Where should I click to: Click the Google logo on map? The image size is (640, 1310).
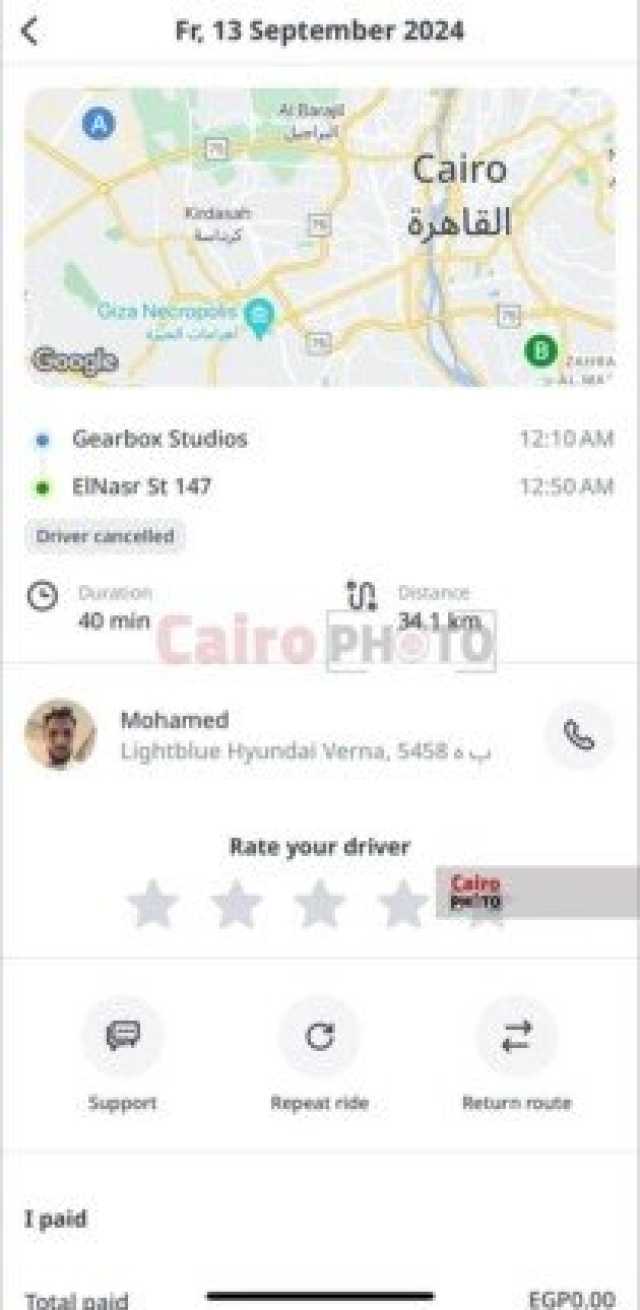click(74, 360)
